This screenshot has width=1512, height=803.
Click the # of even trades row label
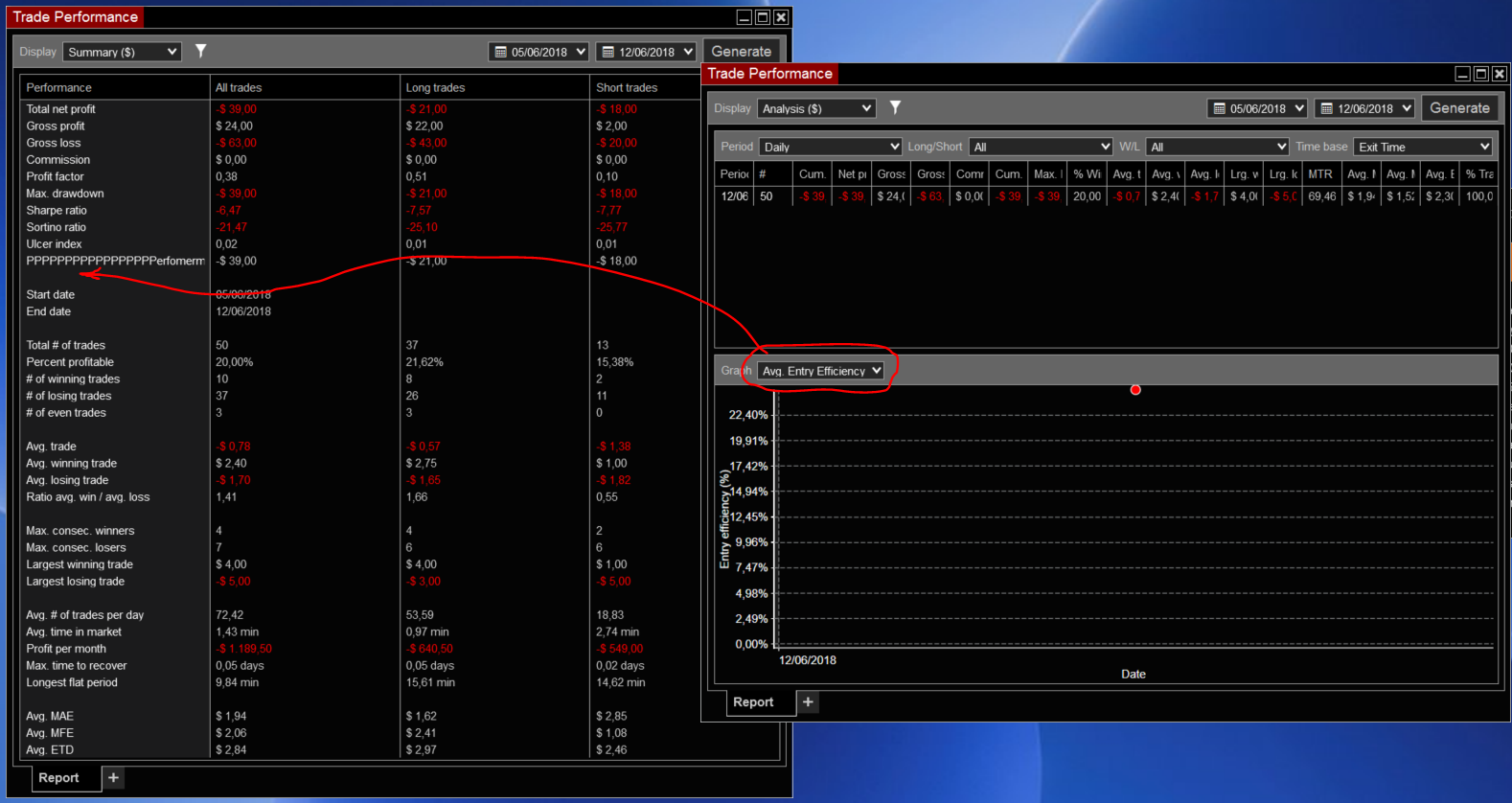point(66,413)
